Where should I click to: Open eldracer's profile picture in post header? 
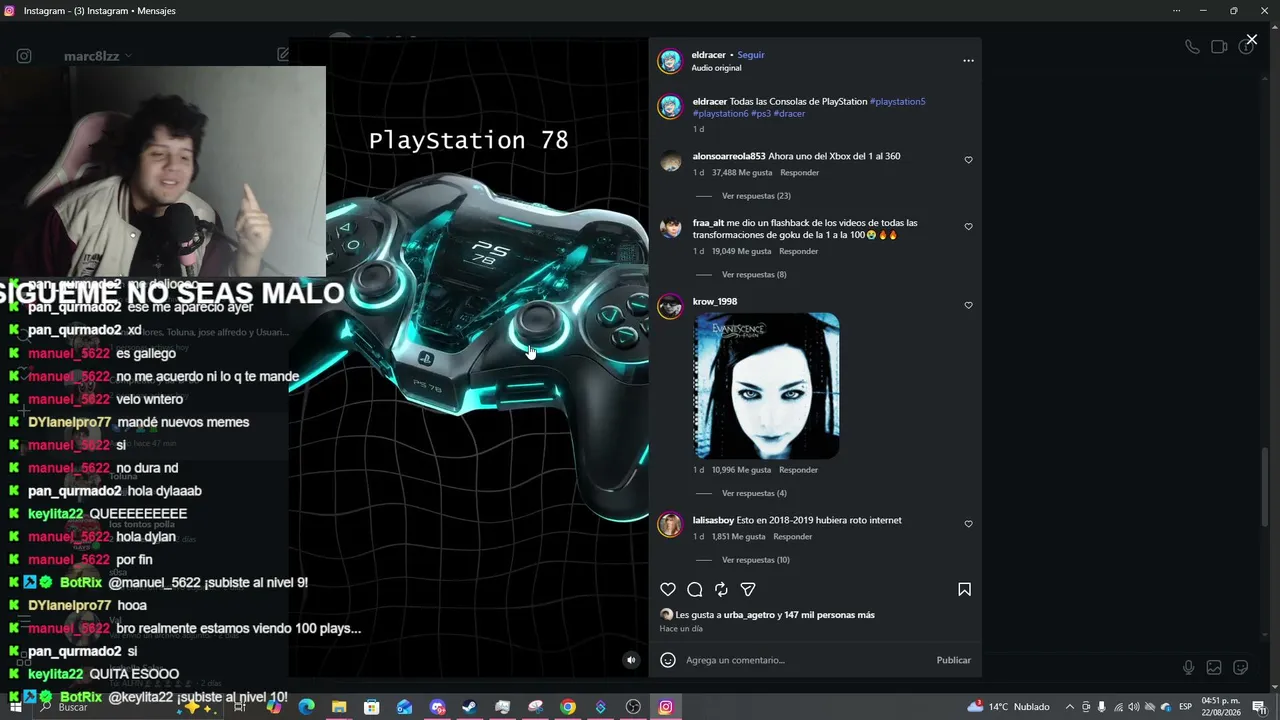pos(670,61)
